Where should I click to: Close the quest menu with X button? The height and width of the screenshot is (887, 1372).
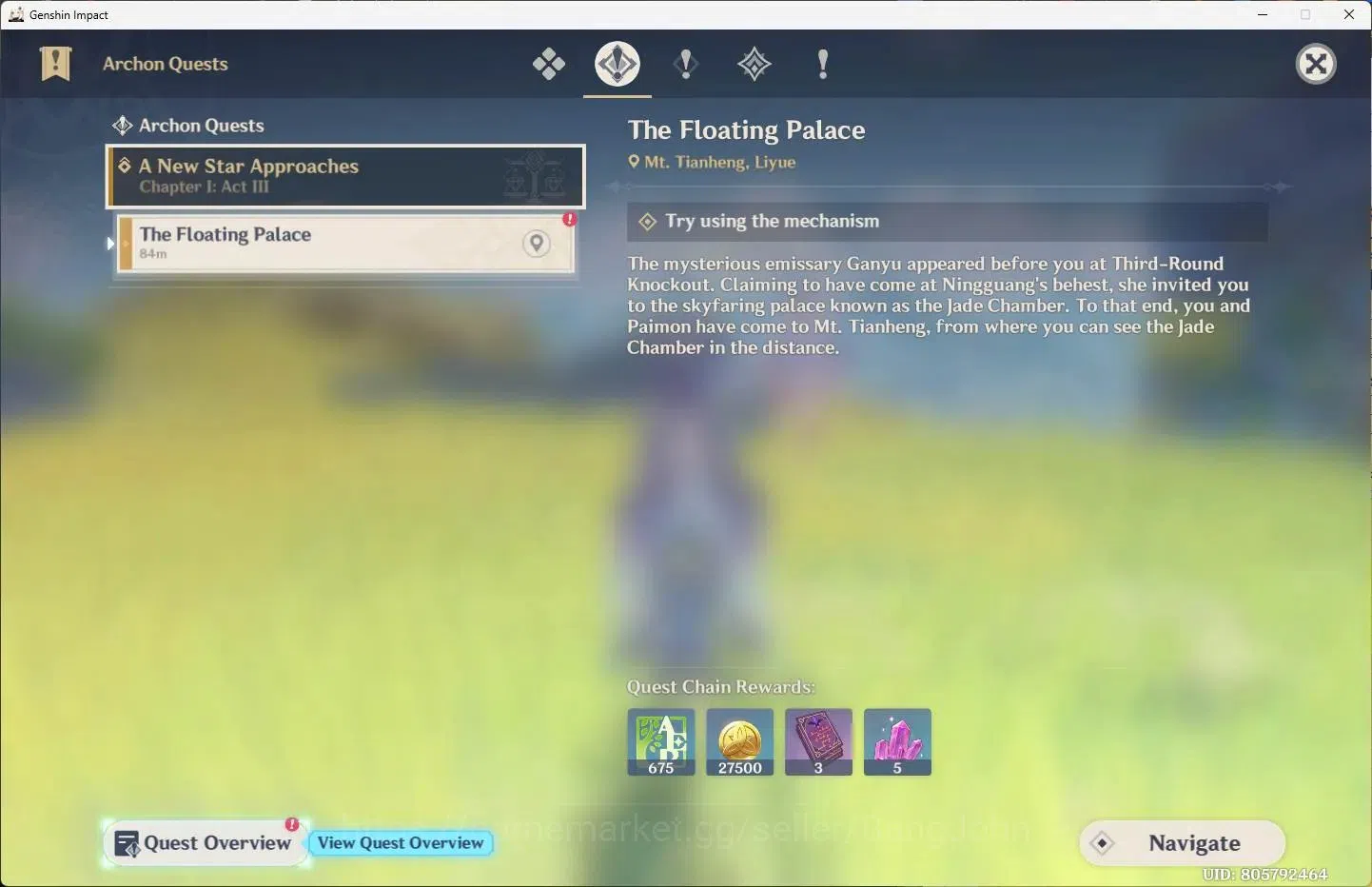coord(1316,64)
